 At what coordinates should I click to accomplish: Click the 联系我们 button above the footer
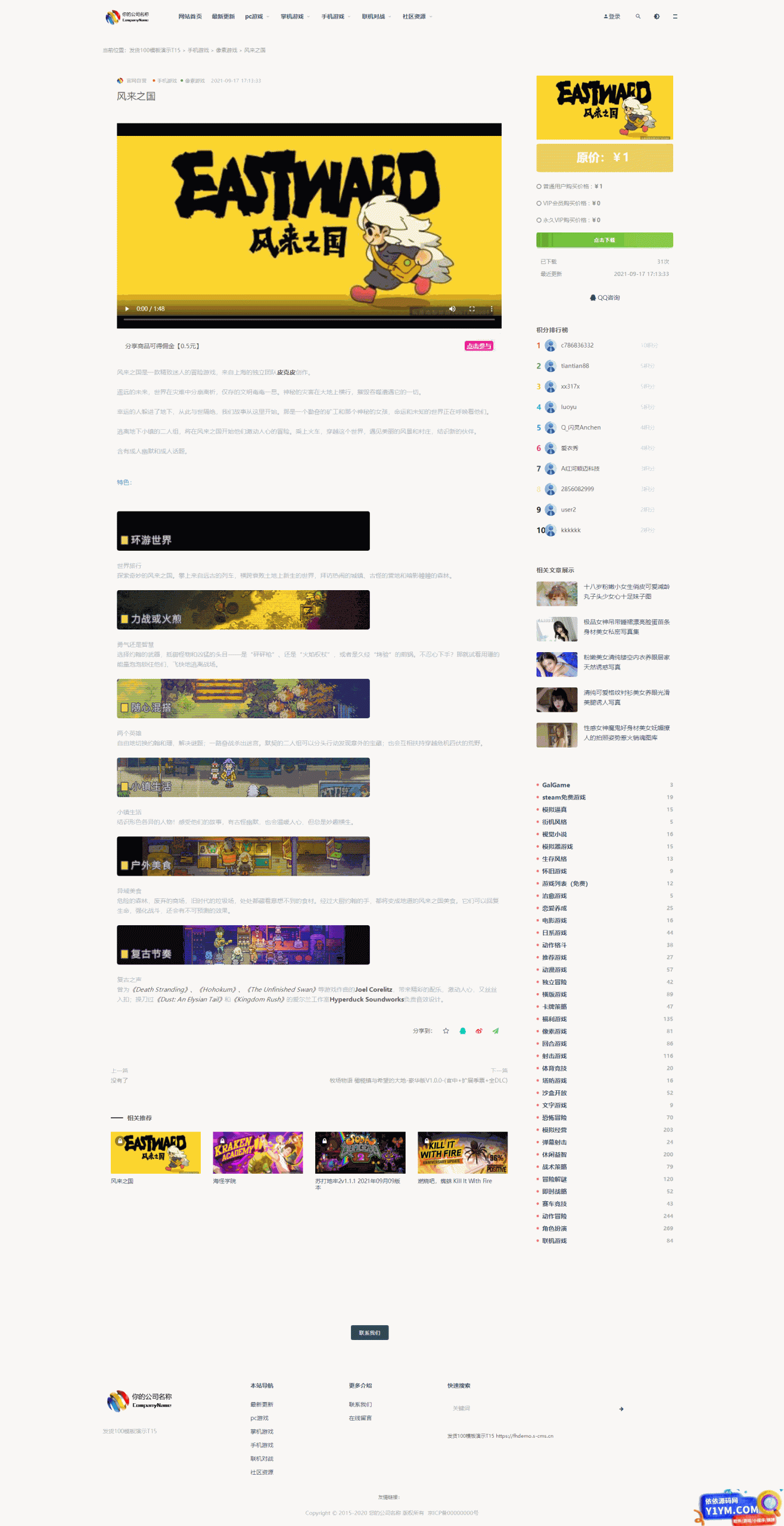369,1332
